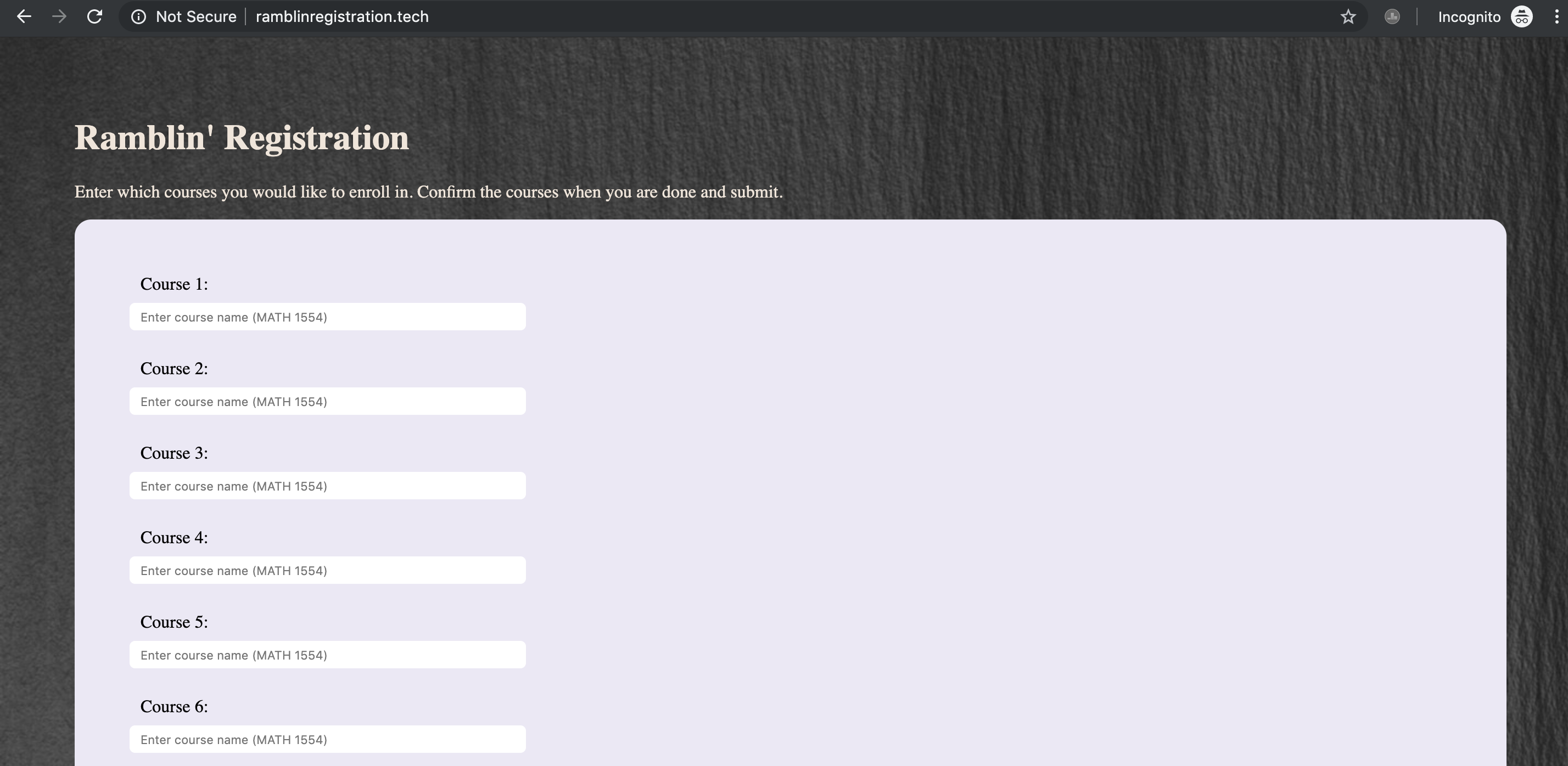Click the 'Not Secure' warning label
Viewport: 1568px width, 766px height.
click(x=195, y=16)
